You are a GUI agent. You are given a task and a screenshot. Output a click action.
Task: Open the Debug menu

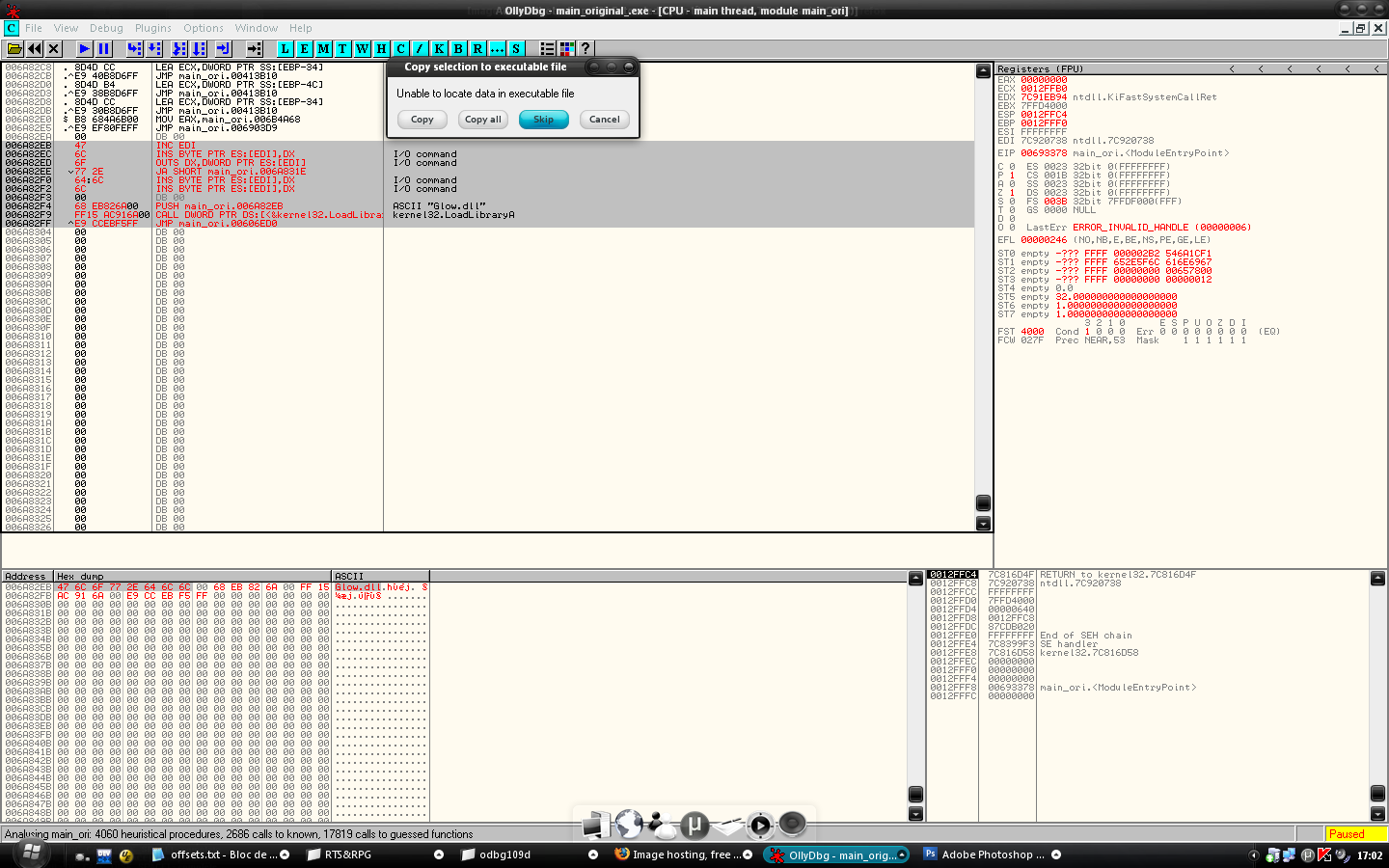[x=106, y=28]
